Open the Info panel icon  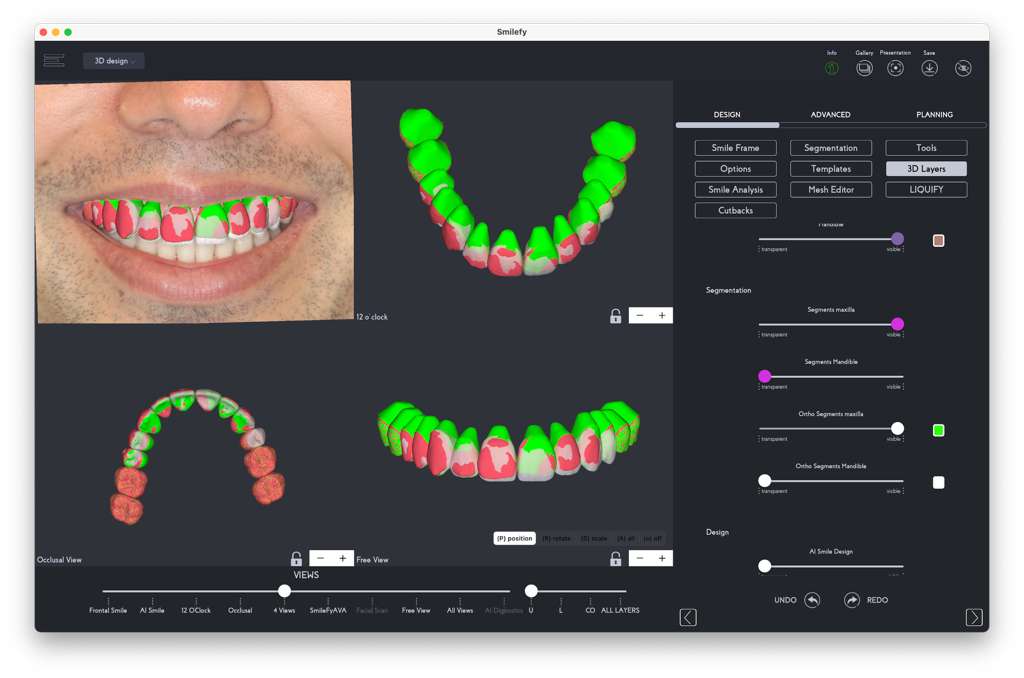pyautogui.click(x=832, y=68)
